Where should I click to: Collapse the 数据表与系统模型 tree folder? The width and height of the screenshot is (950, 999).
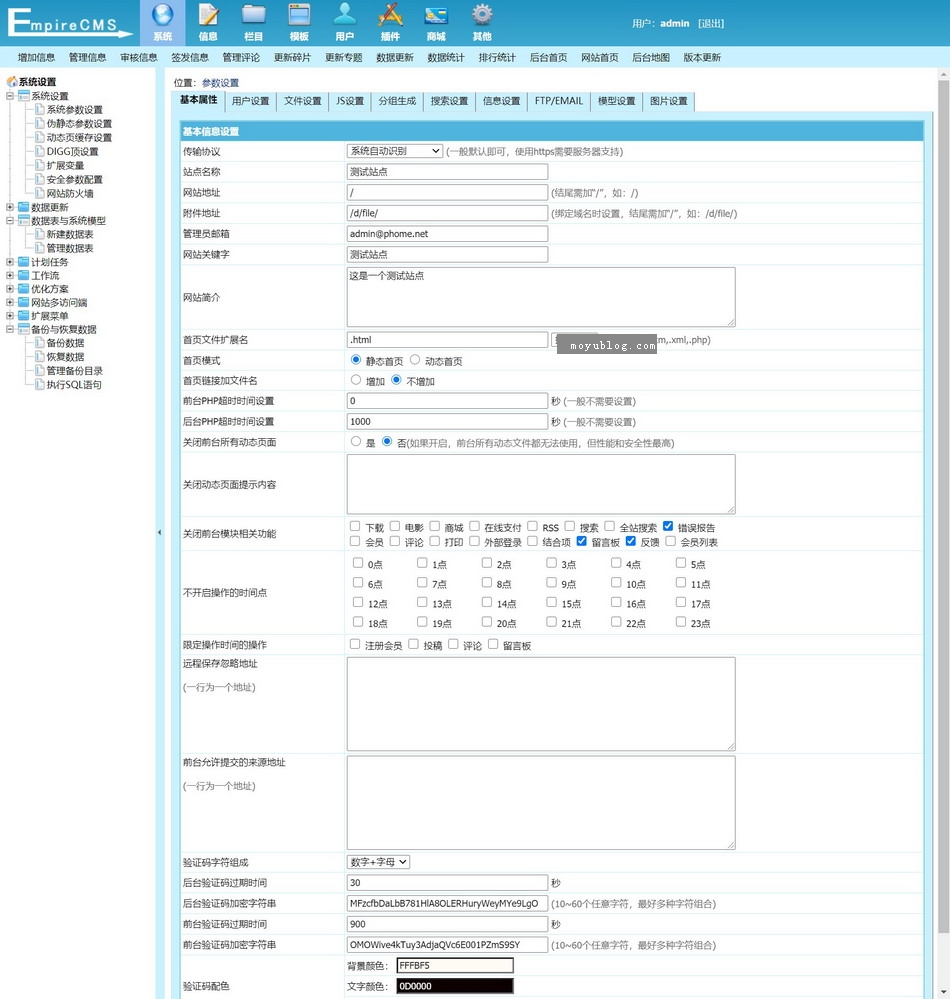tap(10, 220)
